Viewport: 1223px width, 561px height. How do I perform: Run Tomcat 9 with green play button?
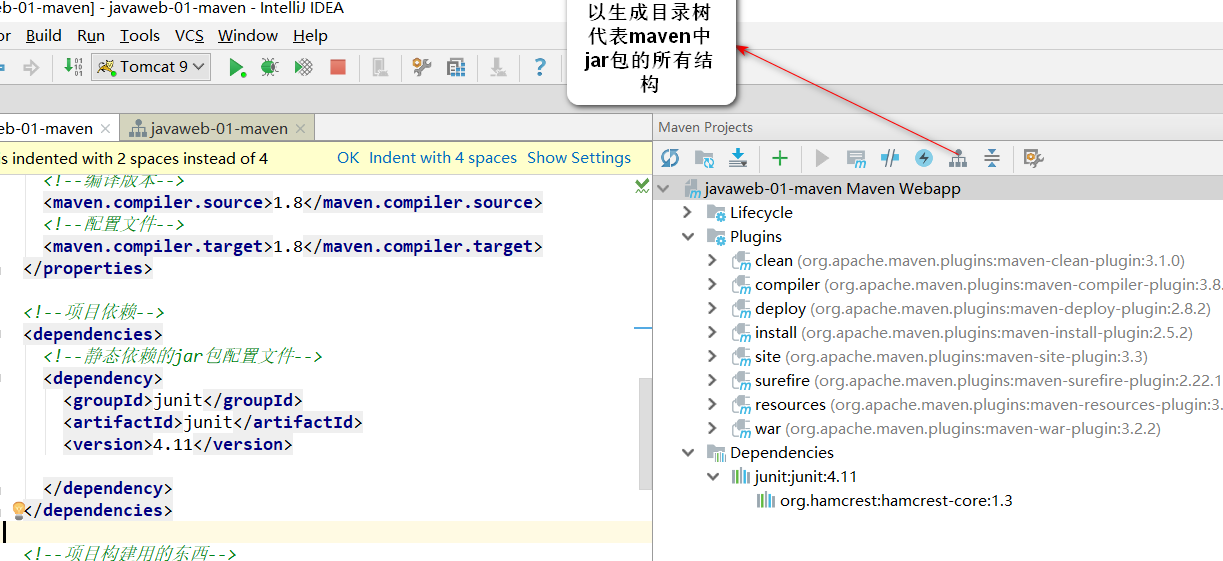click(237, 67)
